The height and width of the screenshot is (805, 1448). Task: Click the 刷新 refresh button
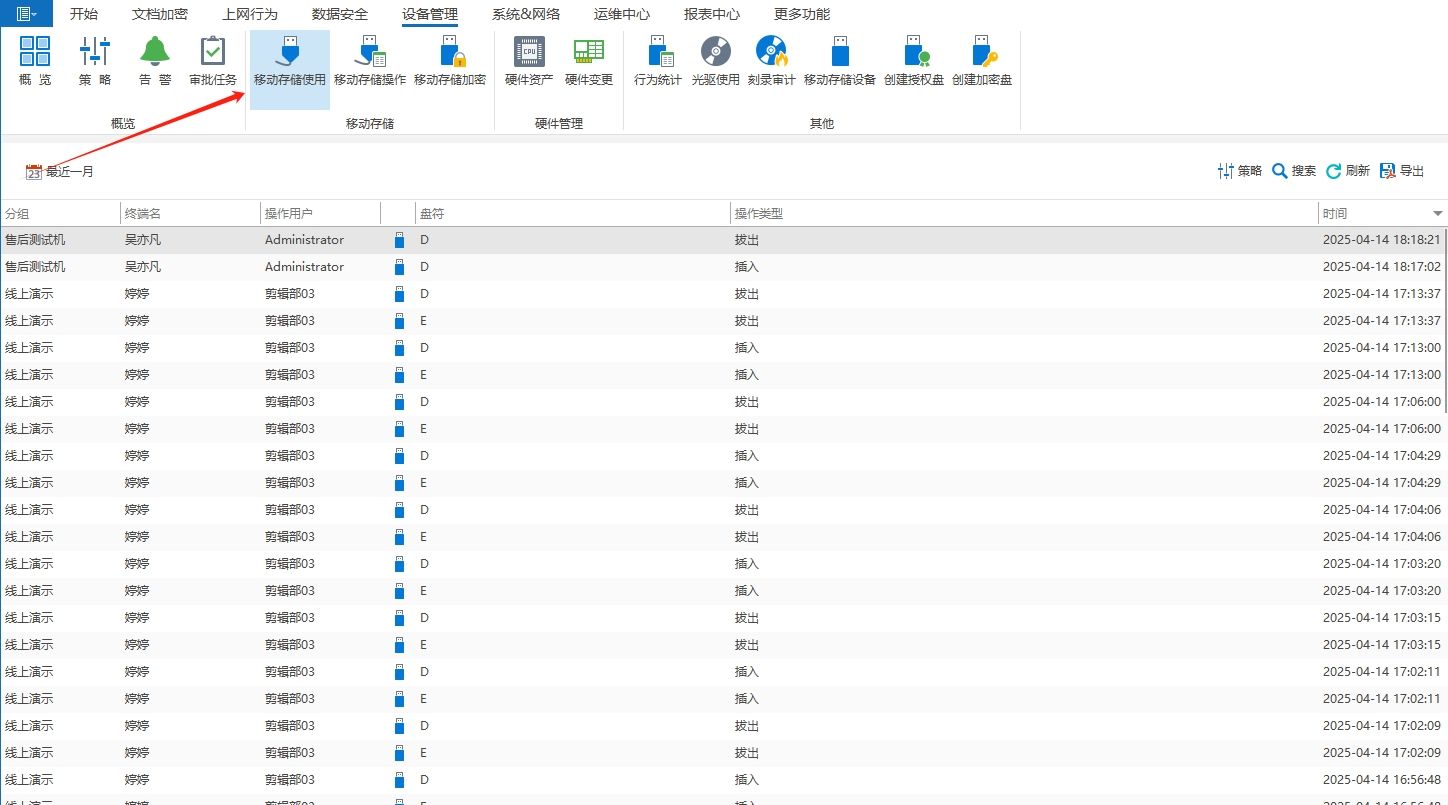tap(1348, 171)
